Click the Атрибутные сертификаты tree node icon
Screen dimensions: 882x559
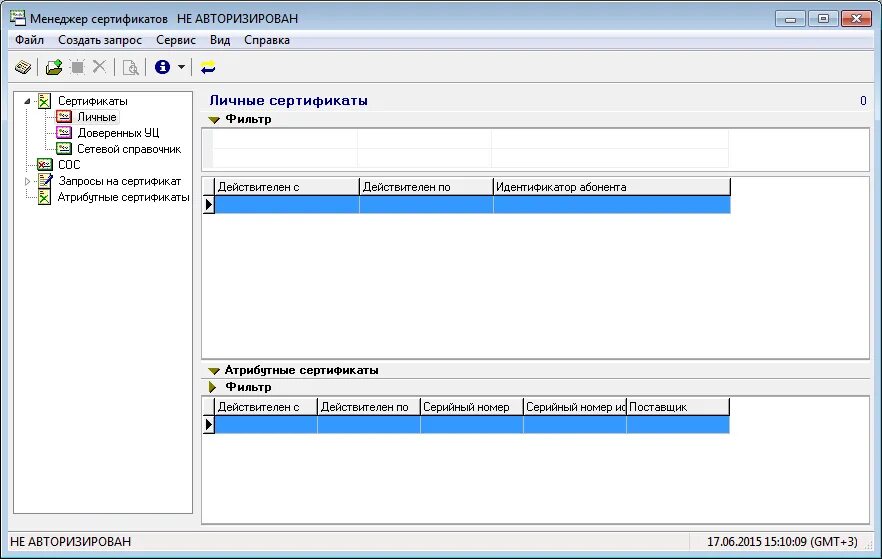[x=44, y=197]
